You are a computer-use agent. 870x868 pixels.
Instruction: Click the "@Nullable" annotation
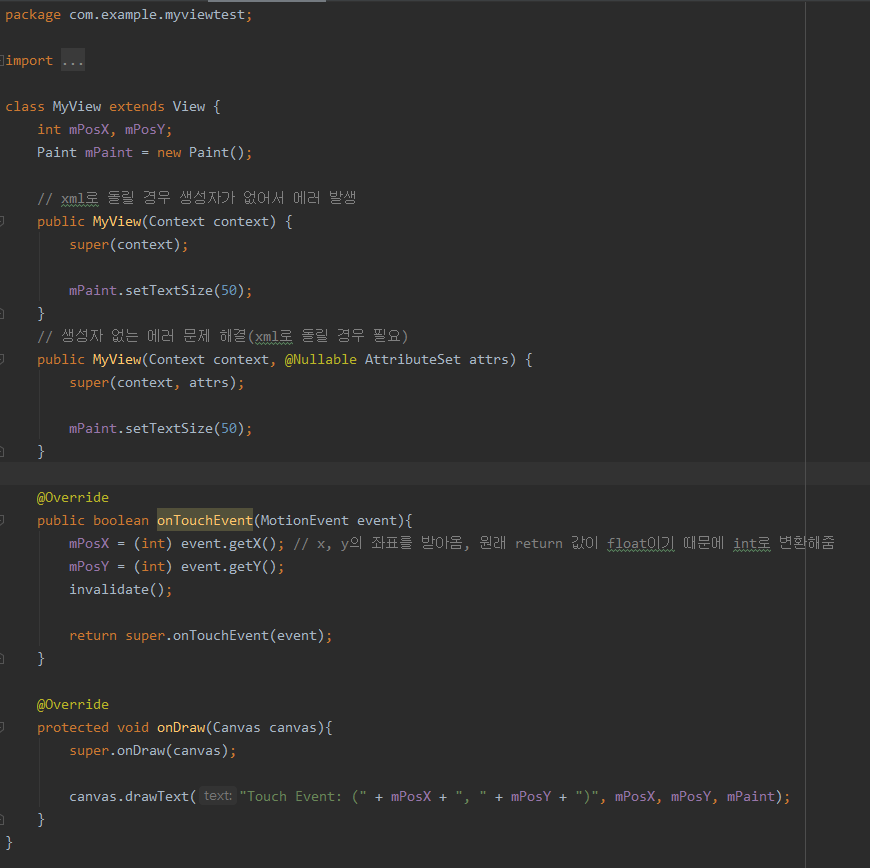point(321,360)
